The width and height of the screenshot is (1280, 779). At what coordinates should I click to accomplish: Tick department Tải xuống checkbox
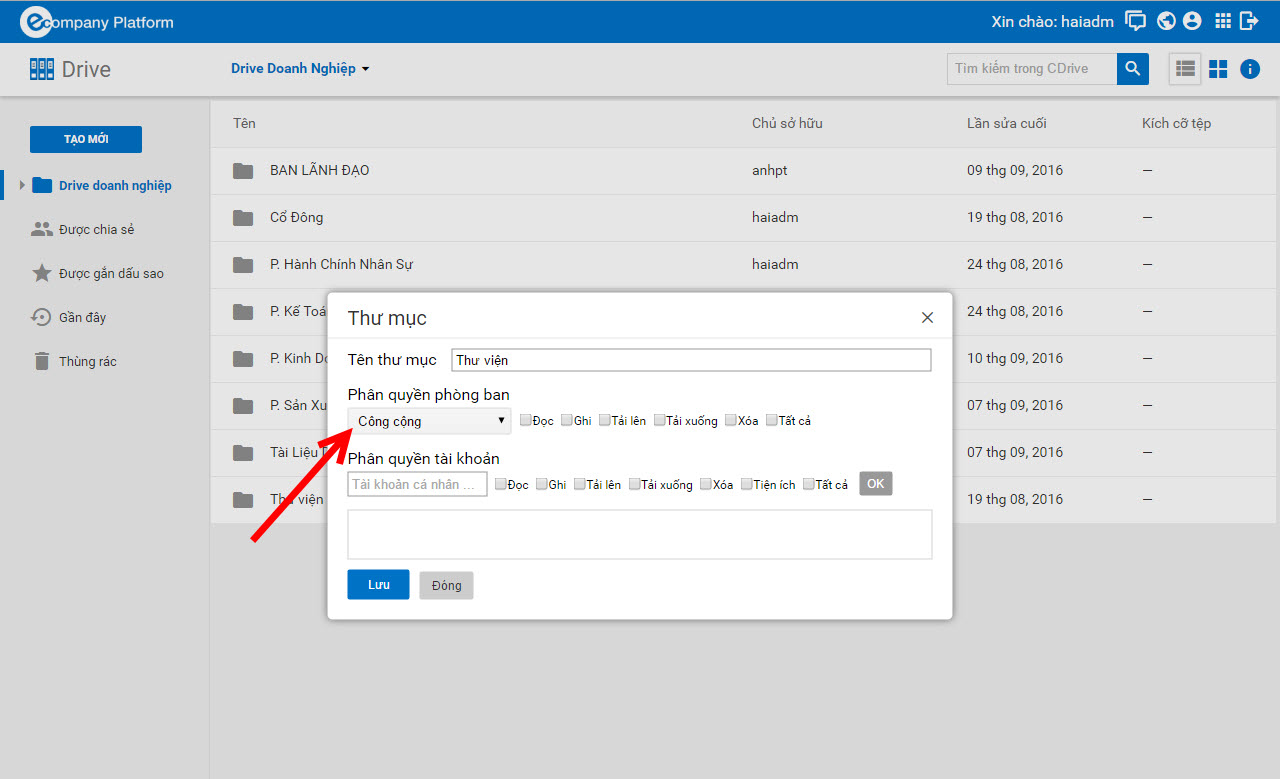click(x=660, y=420)
